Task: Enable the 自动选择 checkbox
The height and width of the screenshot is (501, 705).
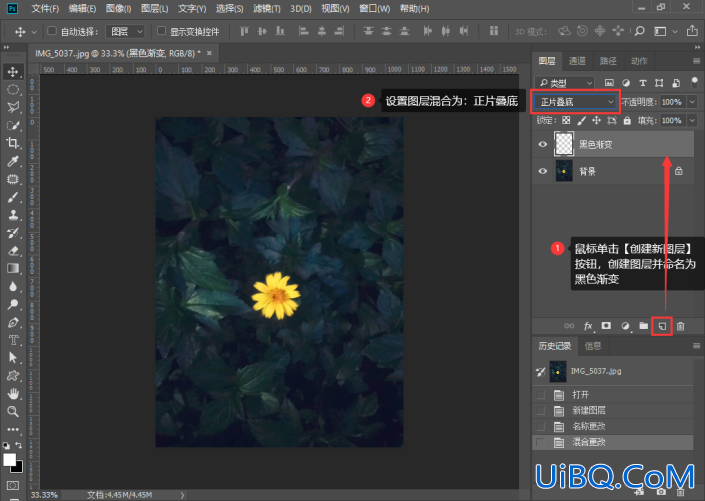Action: pos(52,31)
